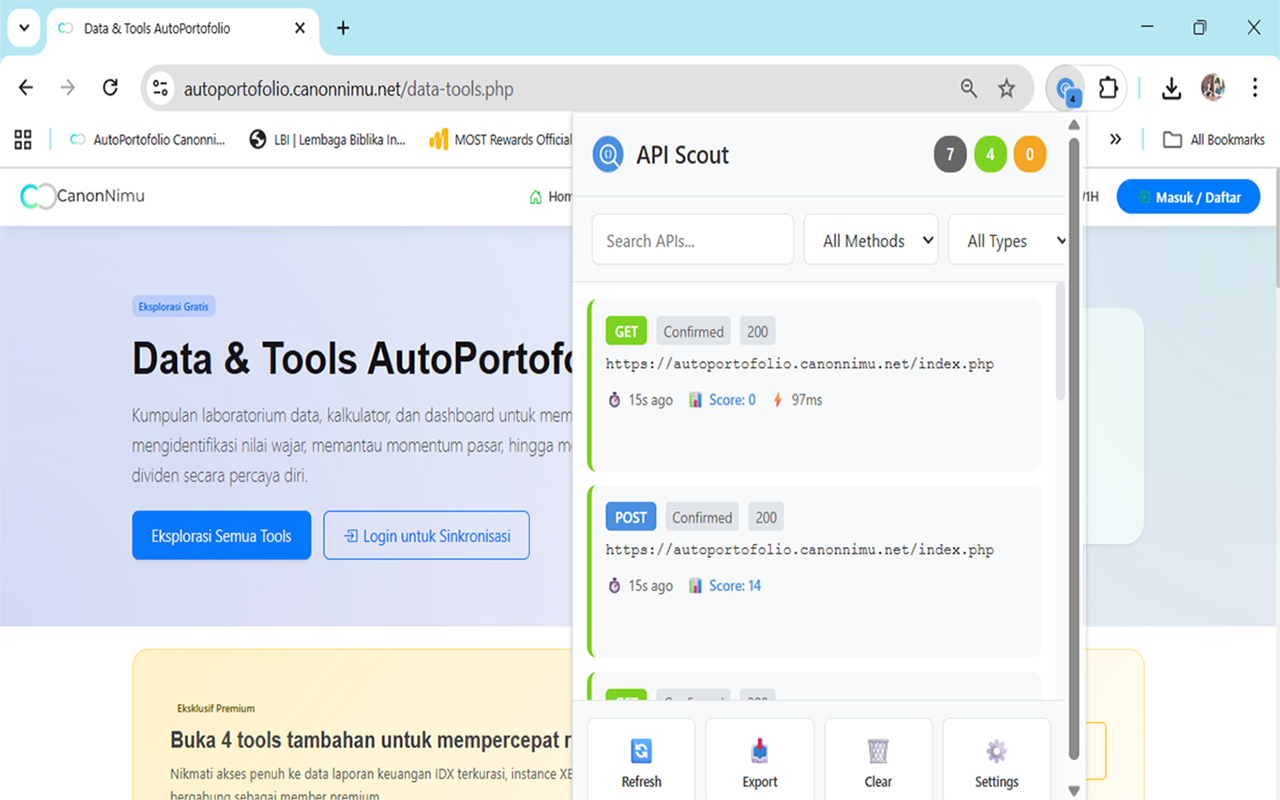Click the API Scout popup vertical scrollbar

(x=1074, y=448)
